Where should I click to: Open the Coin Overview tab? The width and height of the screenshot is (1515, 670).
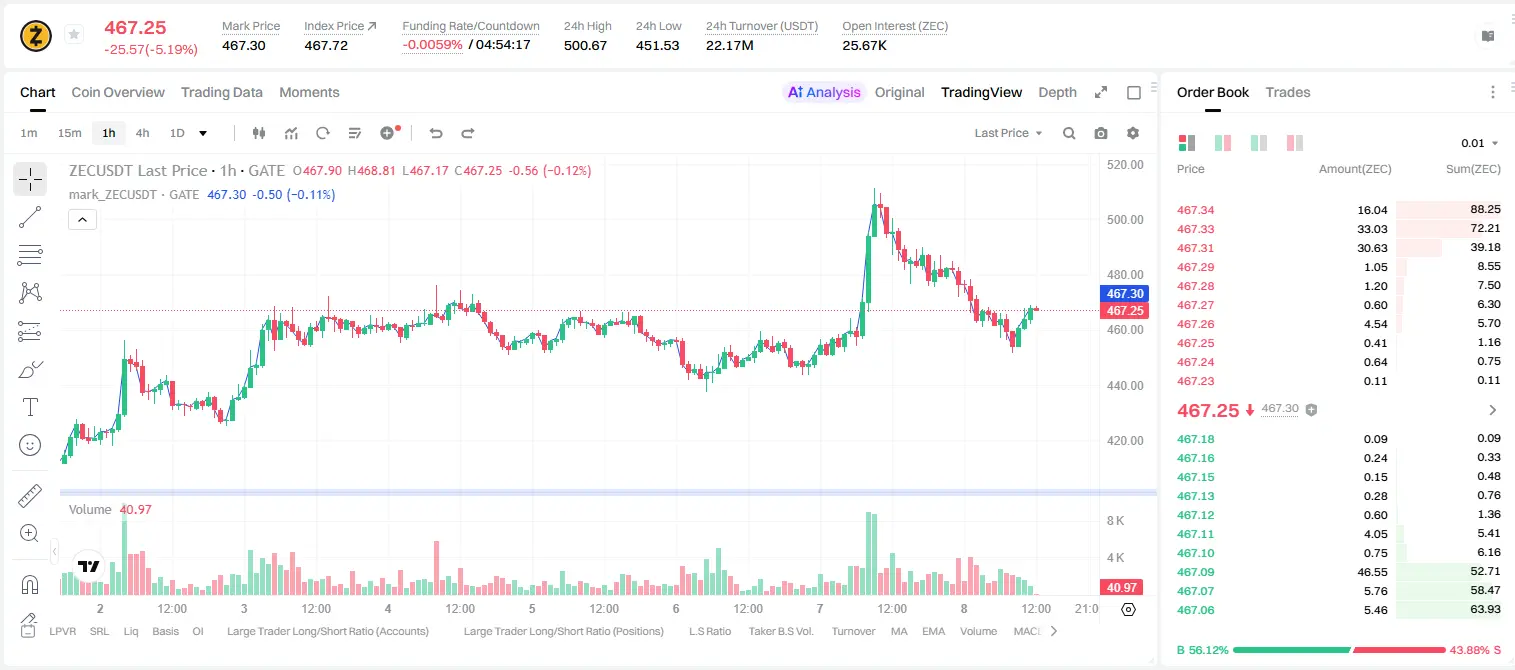pyautogui.click(x=118, y=92)
